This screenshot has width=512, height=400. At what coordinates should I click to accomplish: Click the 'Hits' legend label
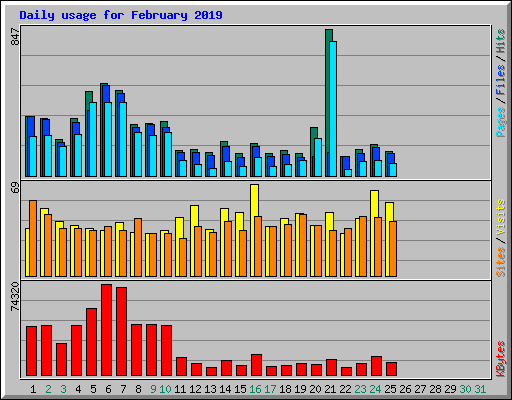(501, 41)
